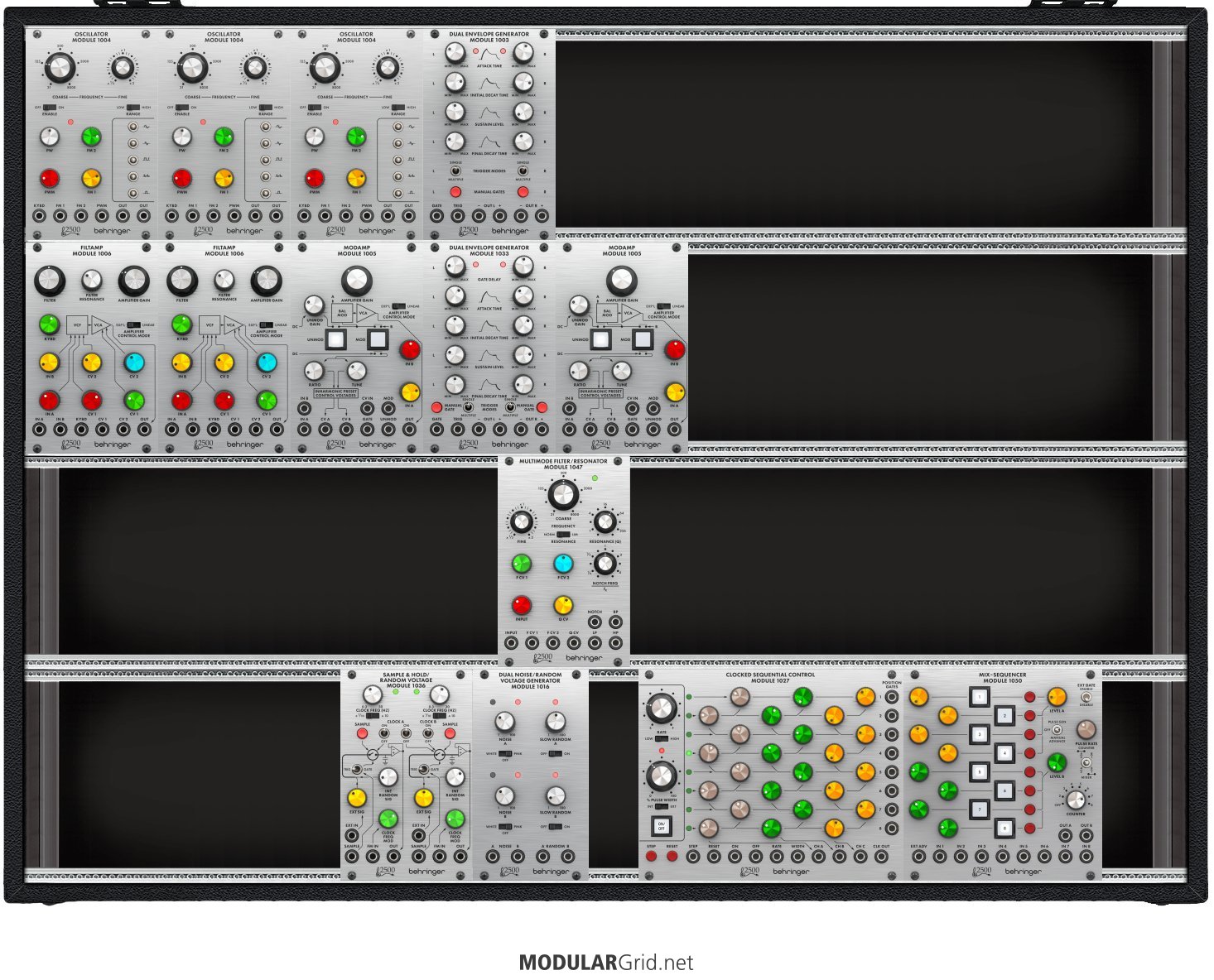
Task: Push step button 1 on Mix-Sequencer
Action: click(980, 698)
